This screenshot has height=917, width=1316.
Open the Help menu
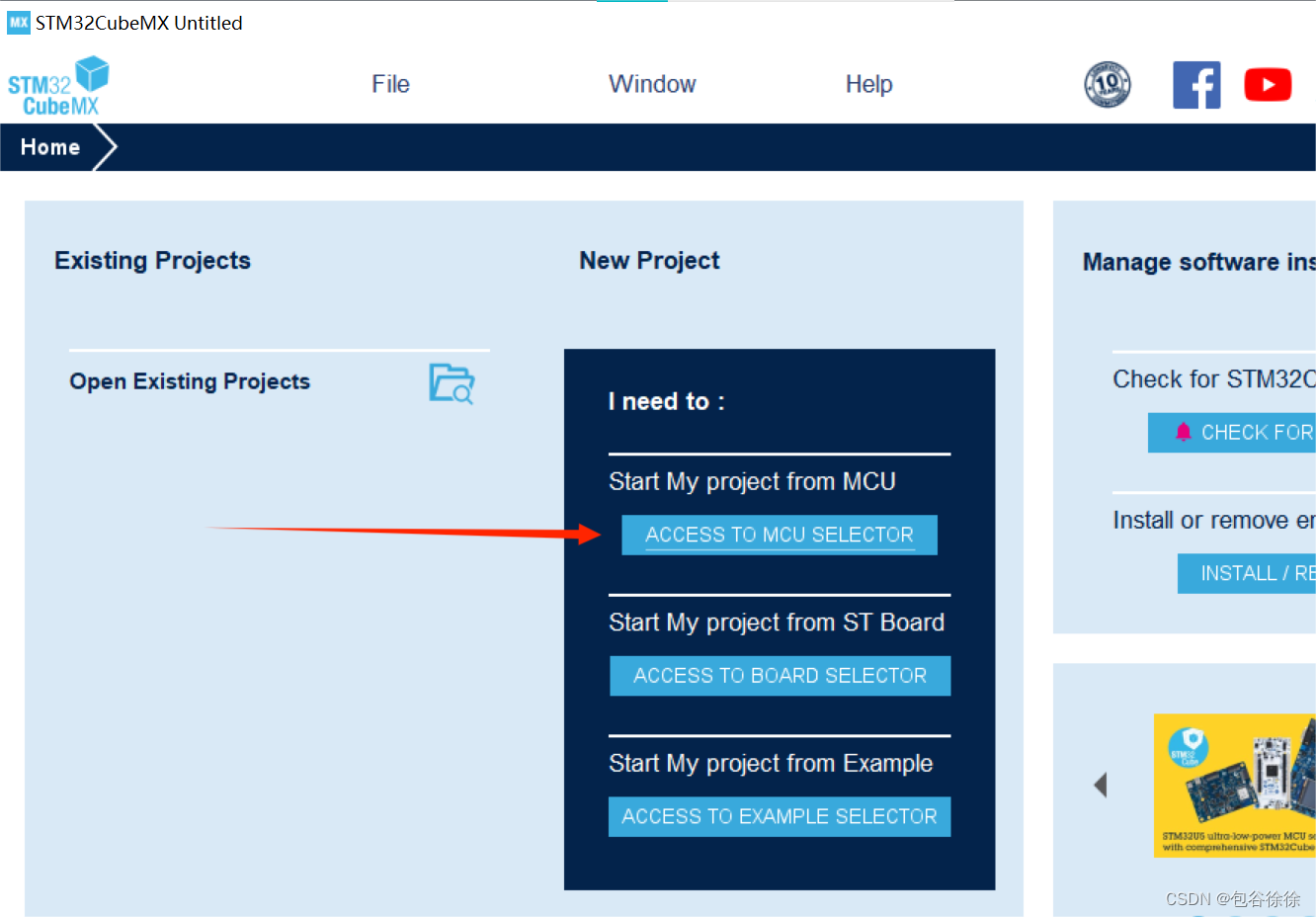pos(868,84)
